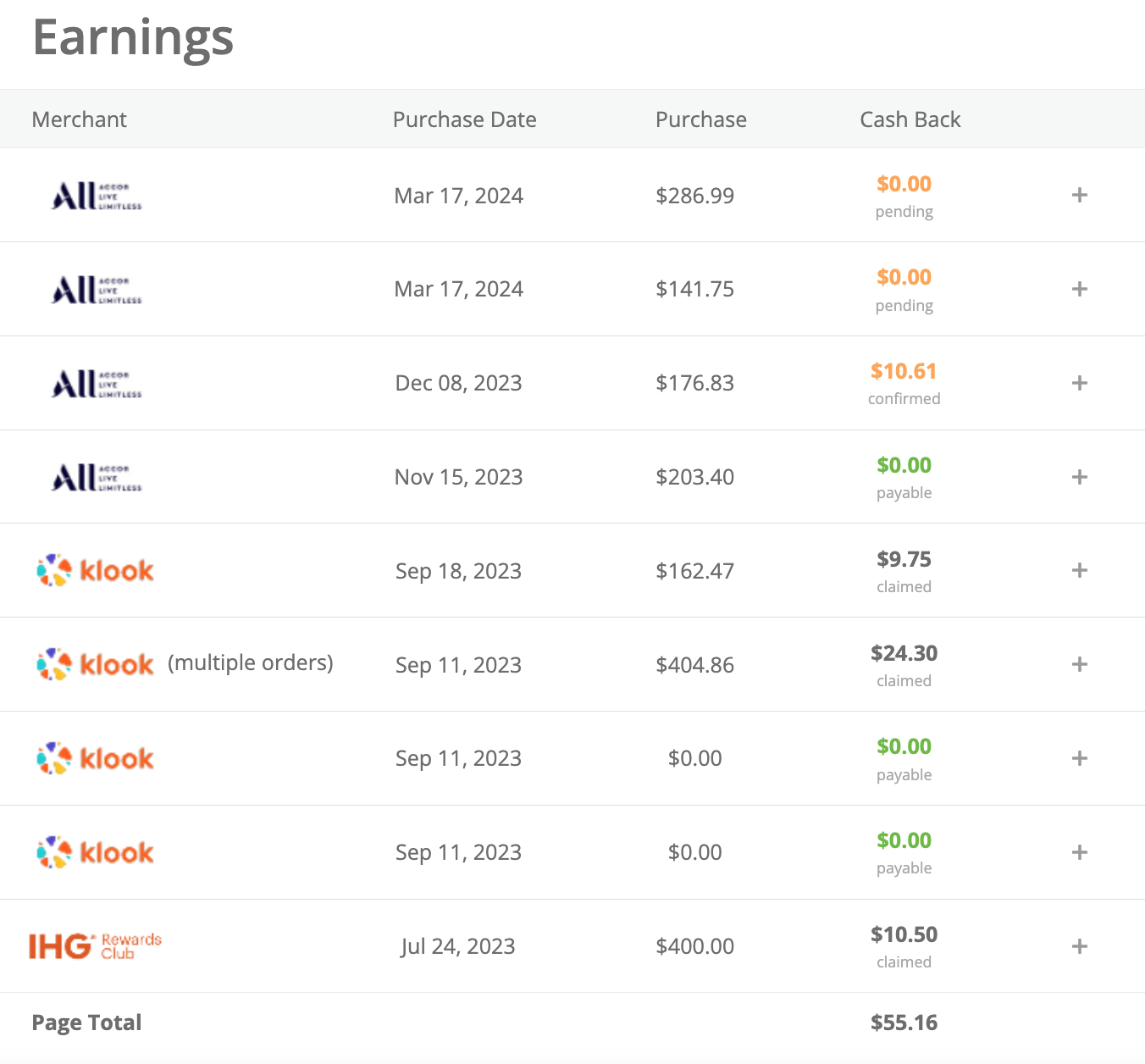Click the Accor logo beside $203.40

97,477
